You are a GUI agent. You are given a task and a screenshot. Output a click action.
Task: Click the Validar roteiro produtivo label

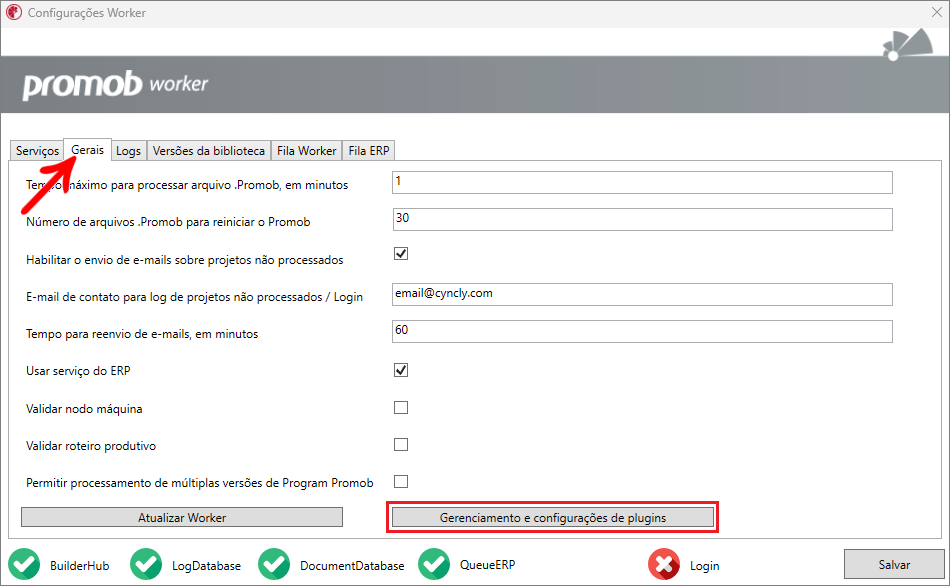91,445
